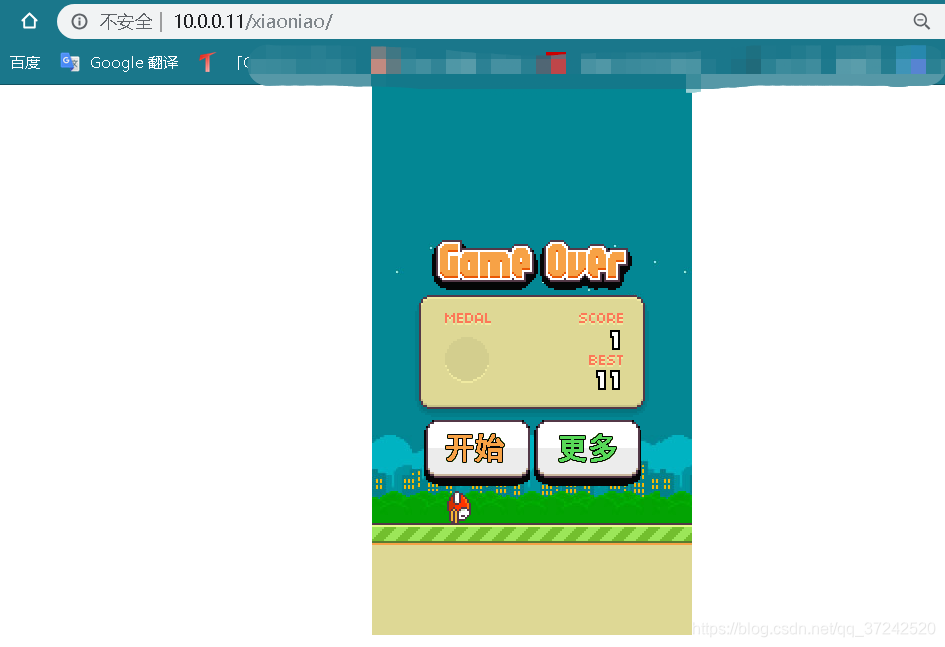Click the current score value 1
The width and height of the screenshot is (945, 647).
[x=615, y=340]
